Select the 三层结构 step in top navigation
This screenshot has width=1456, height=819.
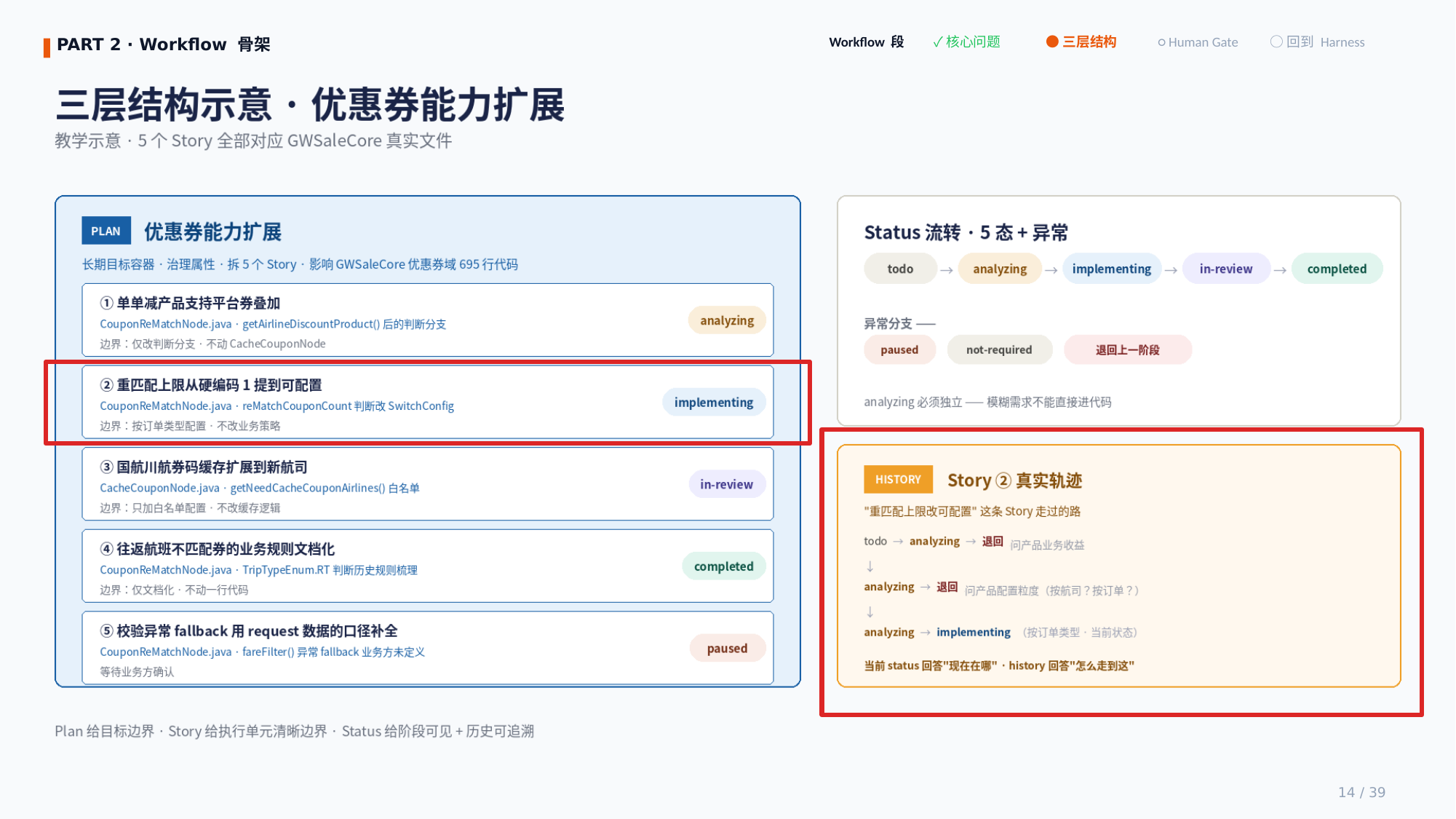[1081, 42]
